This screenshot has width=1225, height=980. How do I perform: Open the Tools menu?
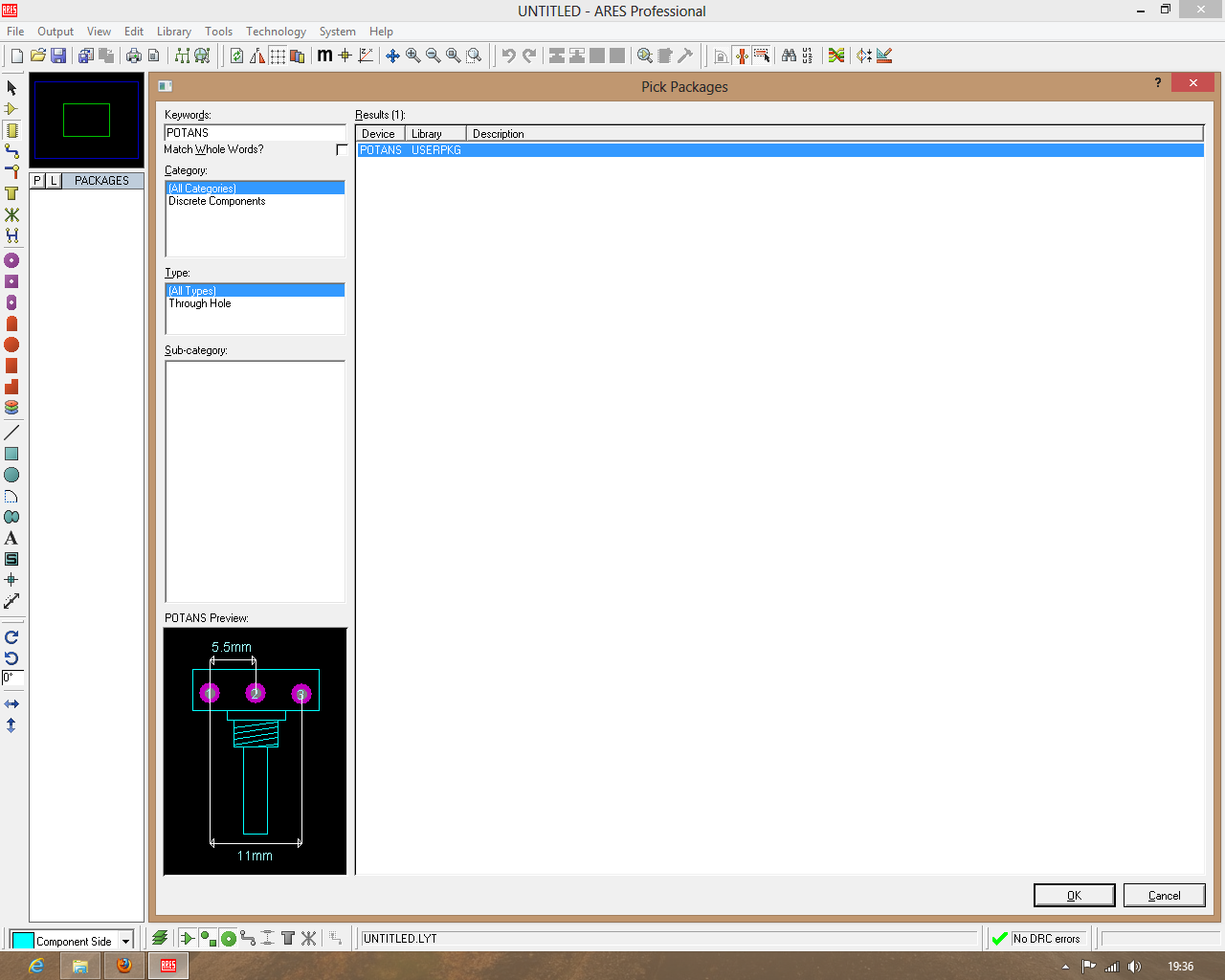219,32
